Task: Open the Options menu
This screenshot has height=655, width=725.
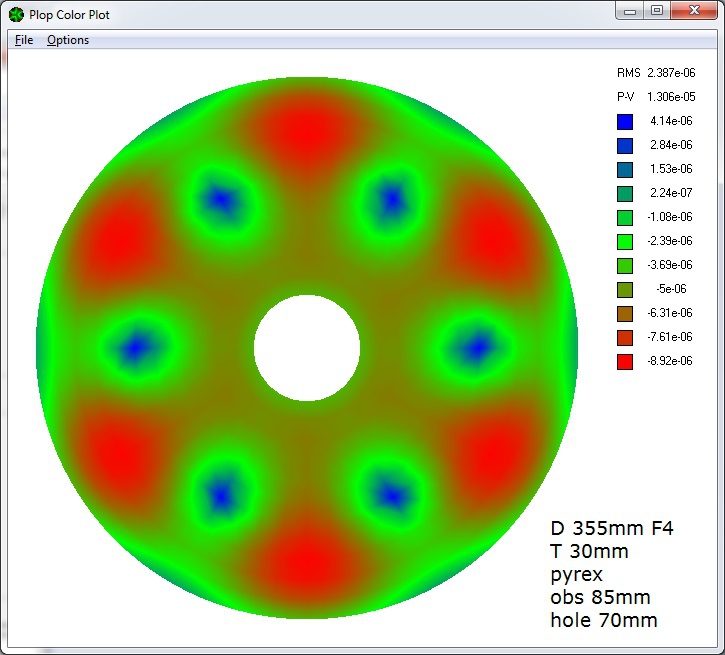Action: click(68, 40)
